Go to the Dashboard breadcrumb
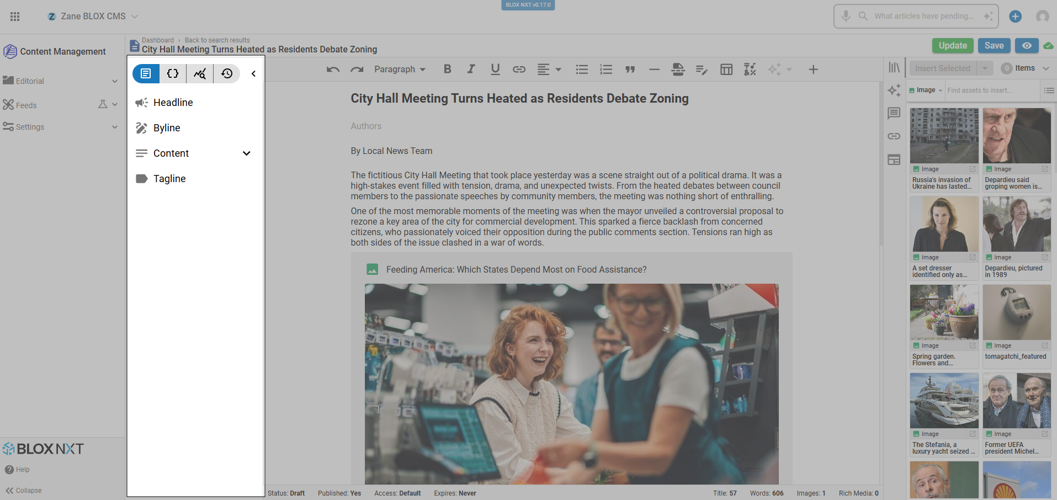 point(157,40)
